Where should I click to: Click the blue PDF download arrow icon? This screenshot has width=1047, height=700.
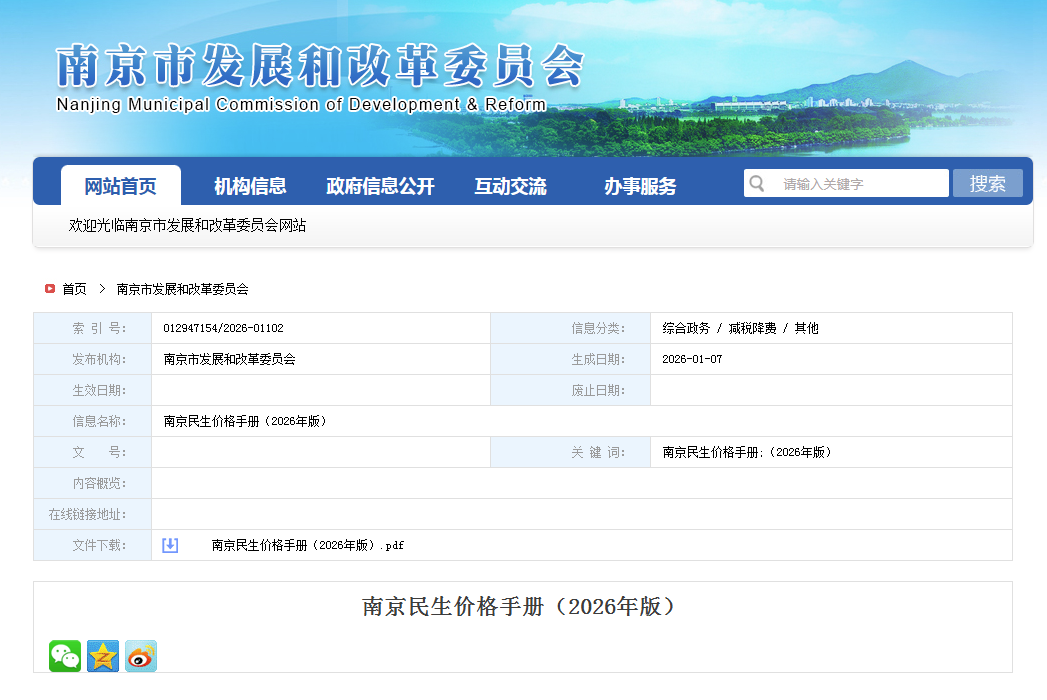point(170,545)
